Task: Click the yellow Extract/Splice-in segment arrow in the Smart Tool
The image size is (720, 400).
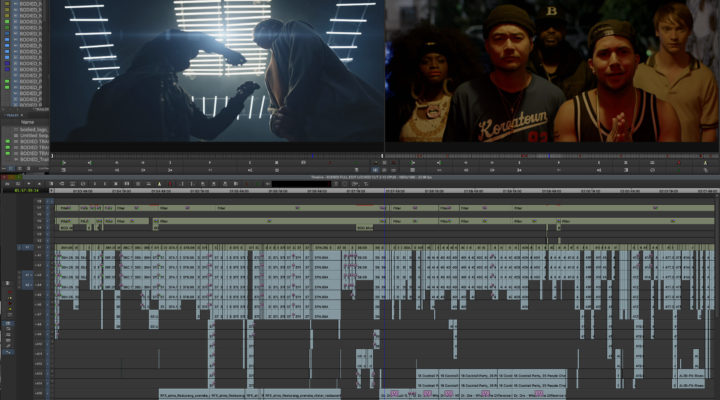Action: [10, 298]
